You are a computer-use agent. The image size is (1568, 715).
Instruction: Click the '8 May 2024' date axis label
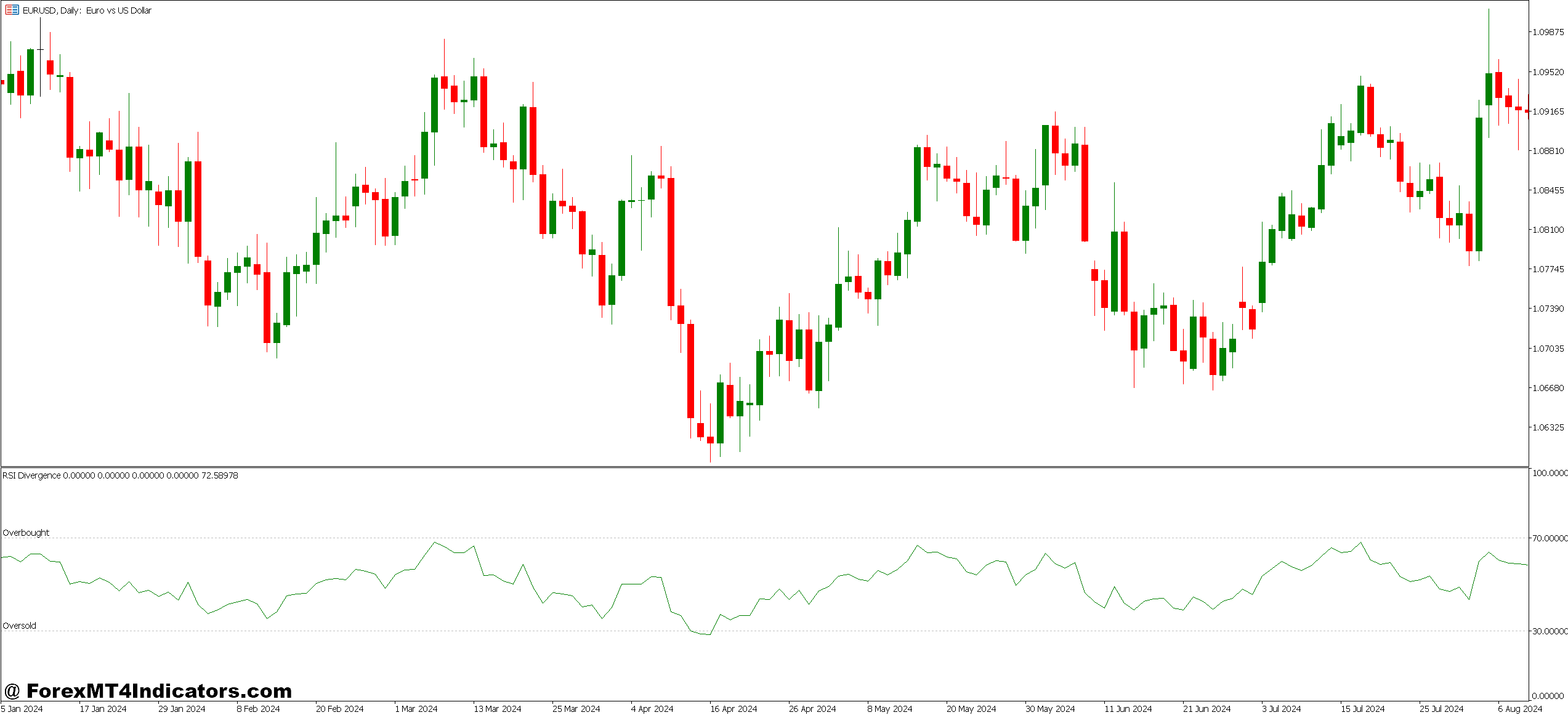tap(889, 709)
